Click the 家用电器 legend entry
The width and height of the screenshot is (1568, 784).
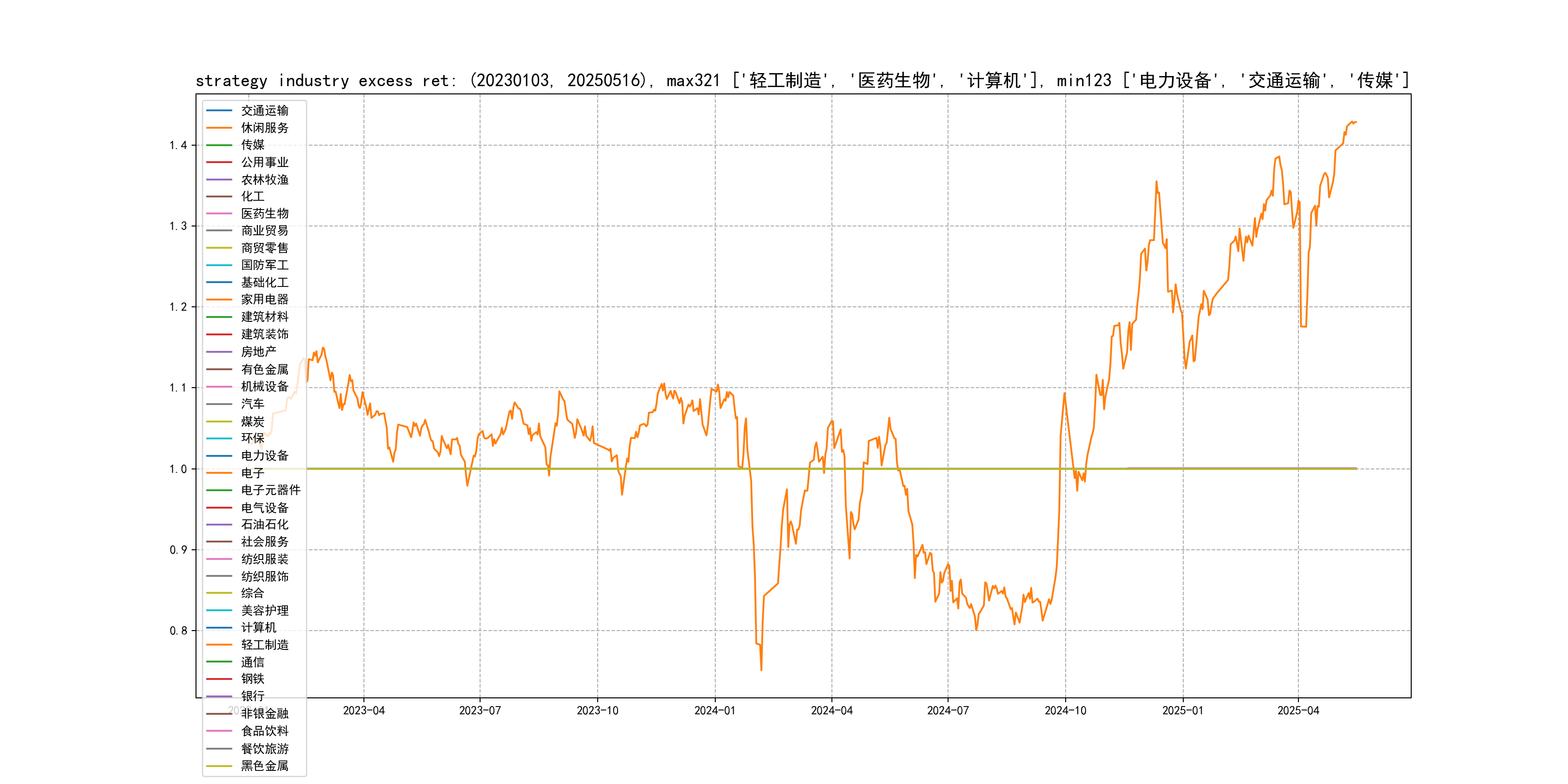[x=264, y=300]
